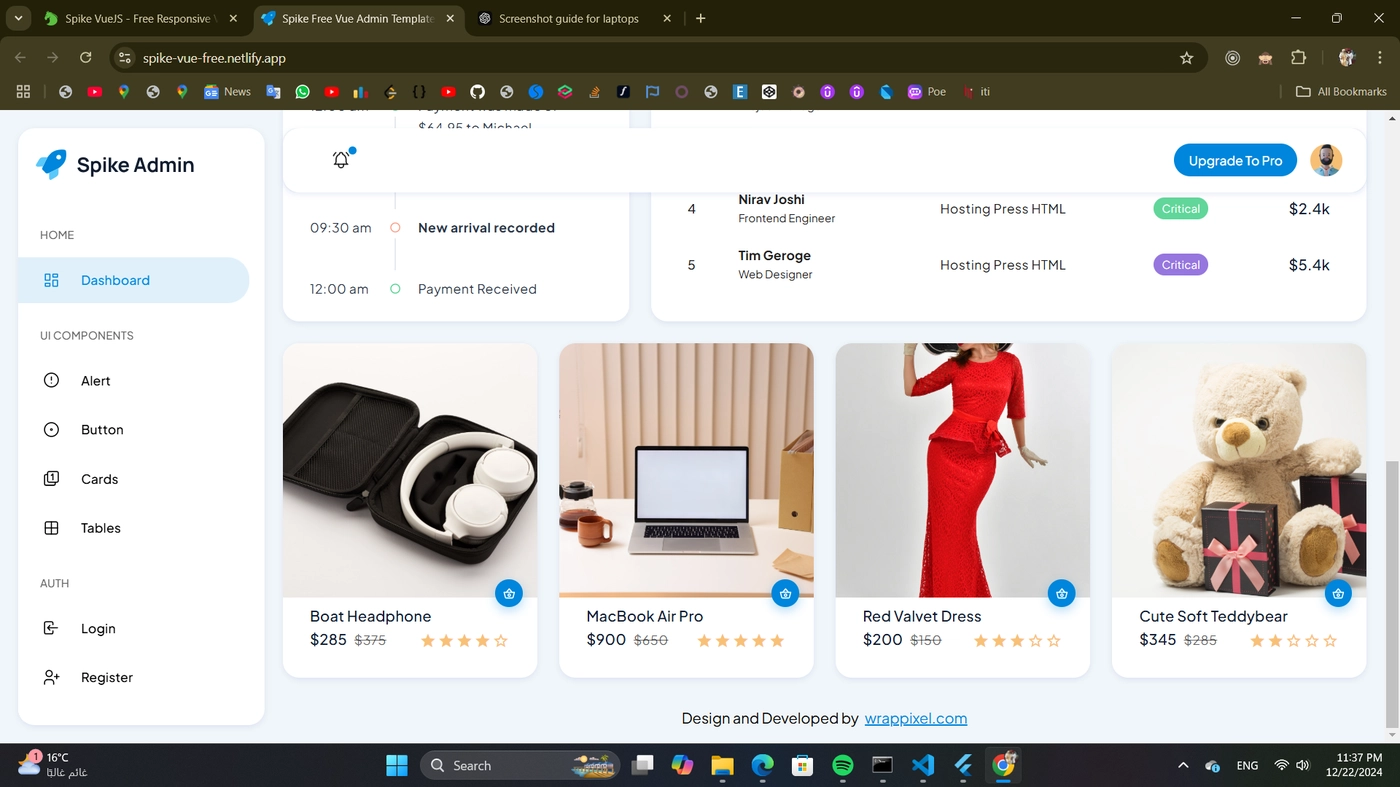1400x787 pixels.
Task: Follow the wrappixel.com link
Action: click(916, 718)
